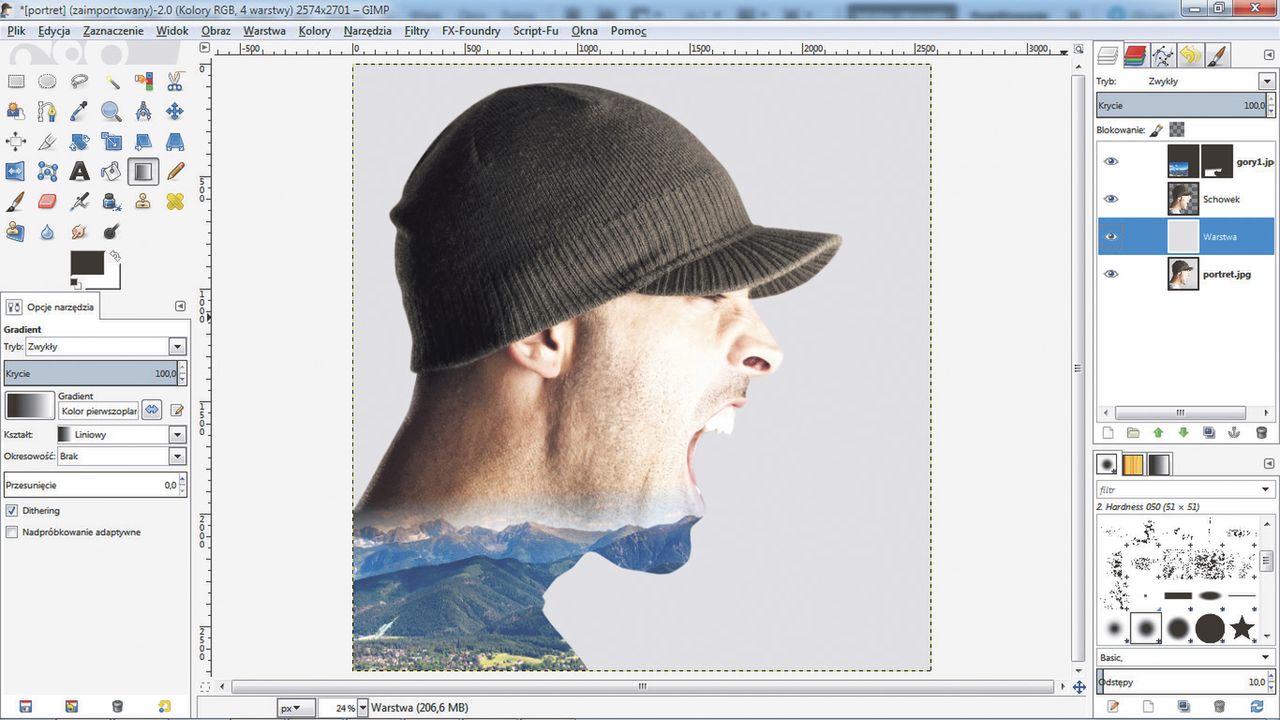This screenshot has height=720, width=1280.
Task: Select the Paintbrush tool
Action: click(x=16, y=201)
